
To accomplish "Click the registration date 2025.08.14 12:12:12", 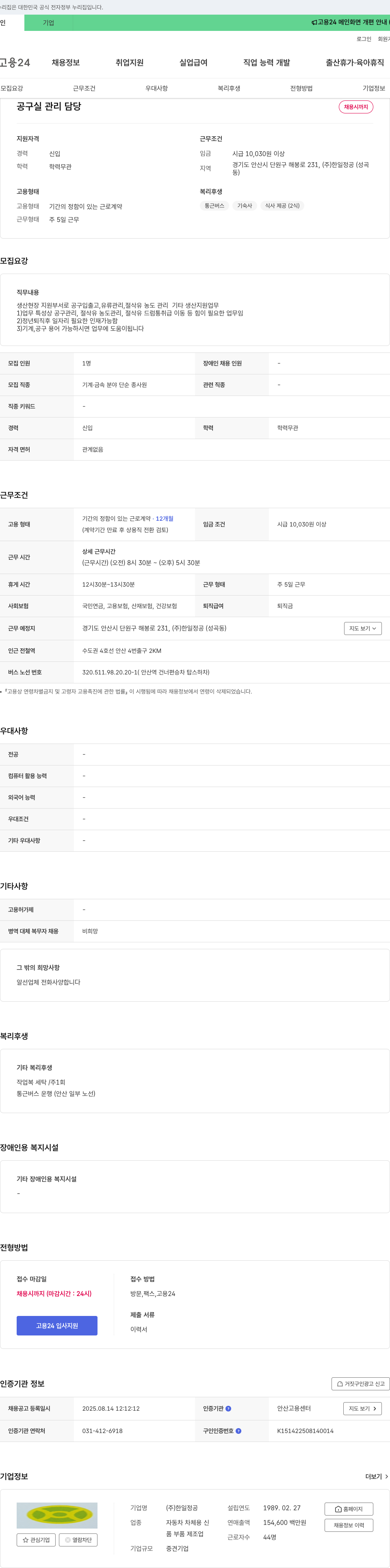I will tap(111, 1409).
